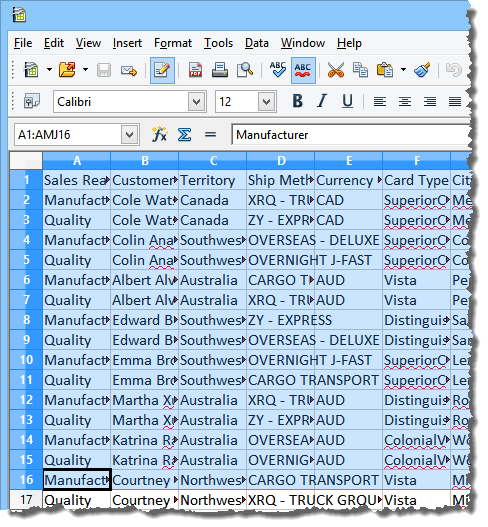This screenshot has width=488, height=527.
Task: Click the XRQ - TRUCK GROU cell in row 17
Action: [315, 500]
